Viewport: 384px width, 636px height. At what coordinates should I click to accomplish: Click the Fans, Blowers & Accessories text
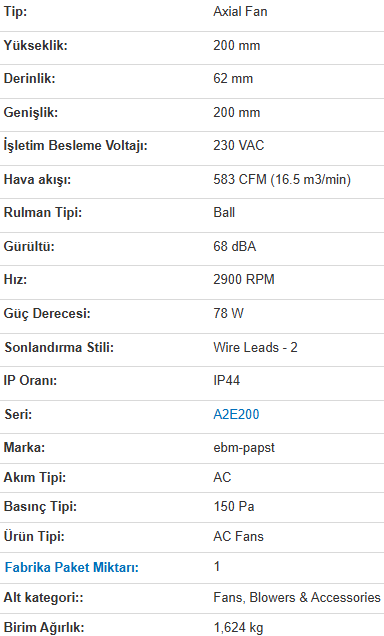coord(297,597)
